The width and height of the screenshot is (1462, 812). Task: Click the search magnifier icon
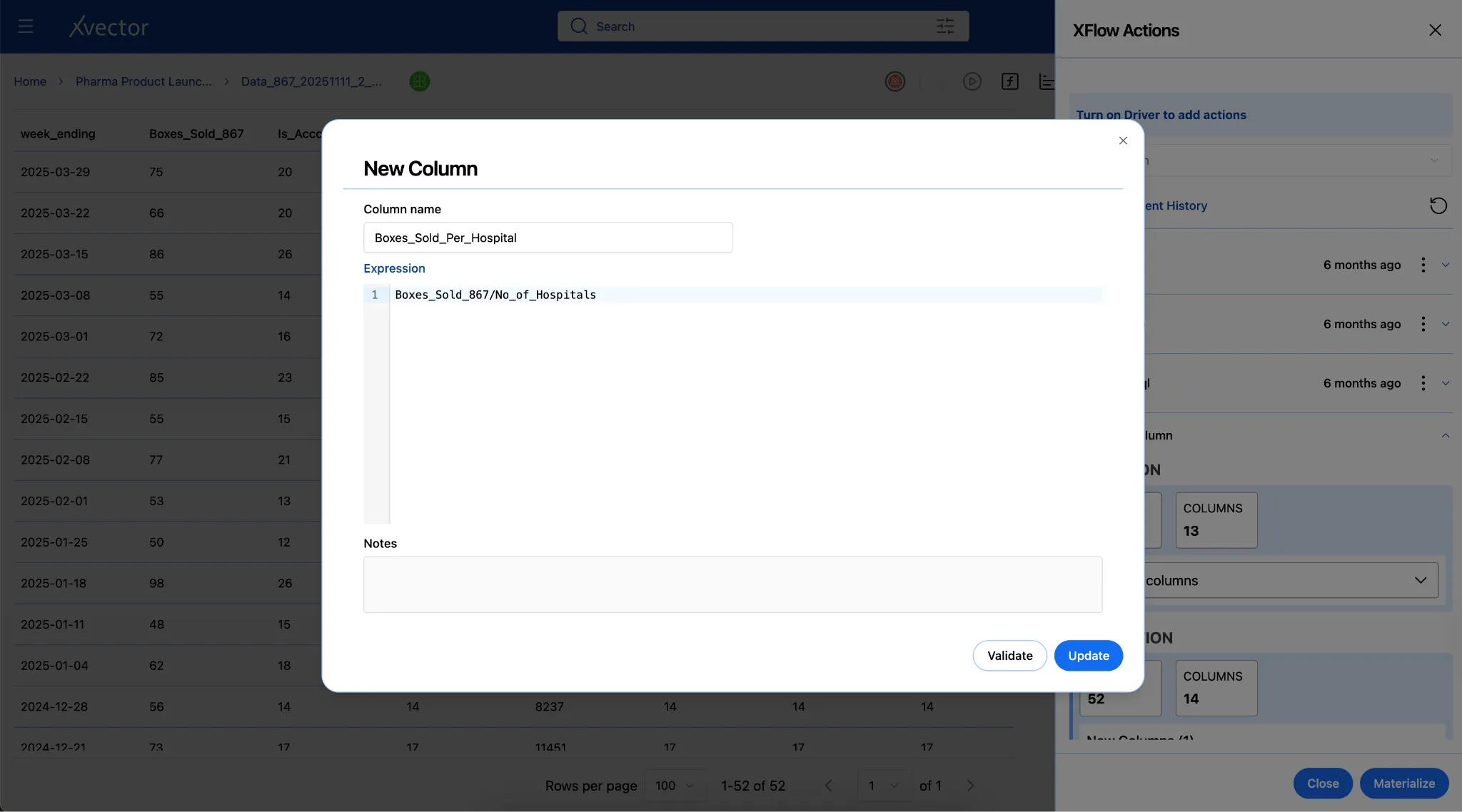point(578,26)
